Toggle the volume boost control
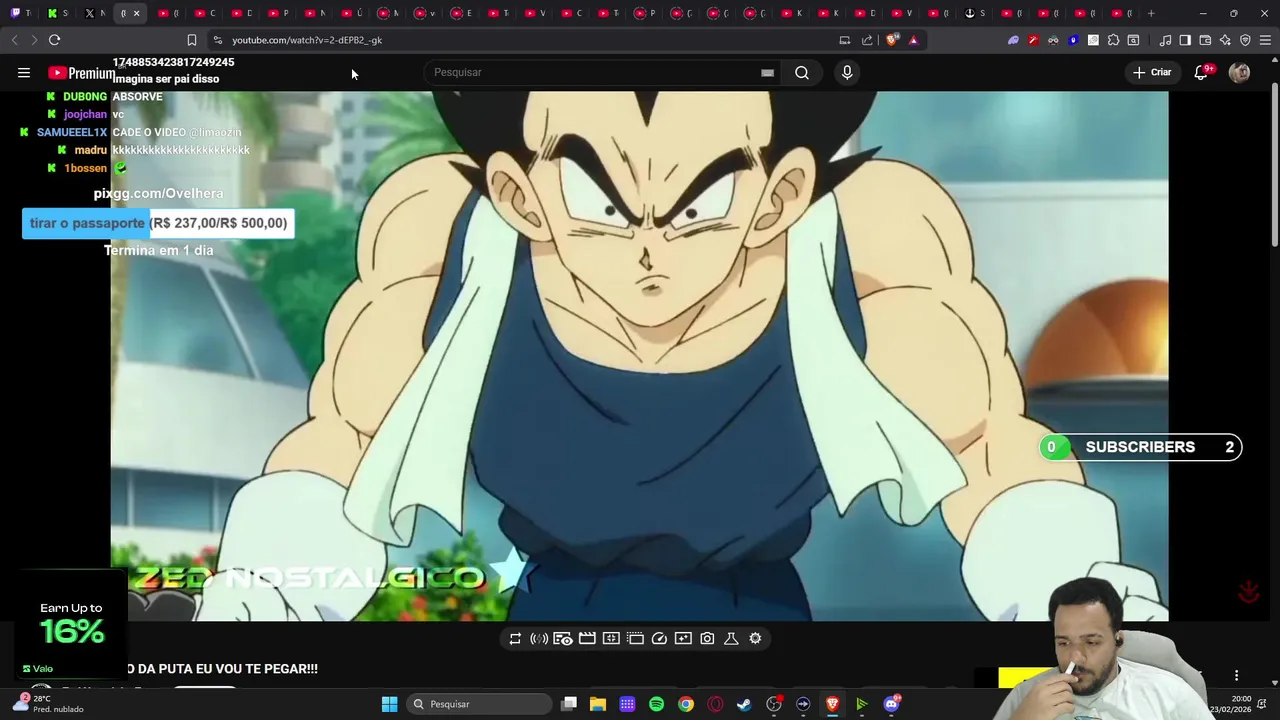 pyautogui.click(x=539, y=638)
